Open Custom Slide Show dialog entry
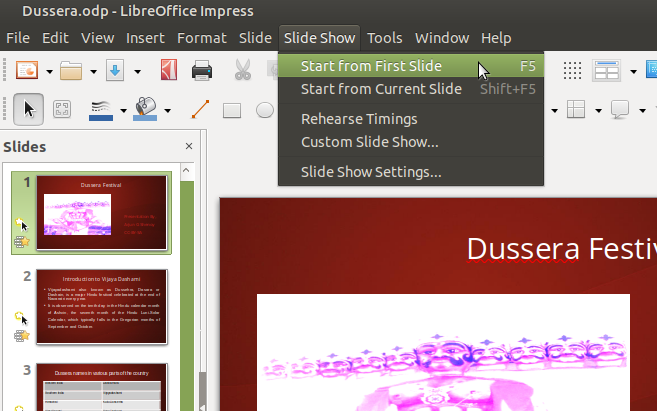The image size is (657, 411). point(411,142)
